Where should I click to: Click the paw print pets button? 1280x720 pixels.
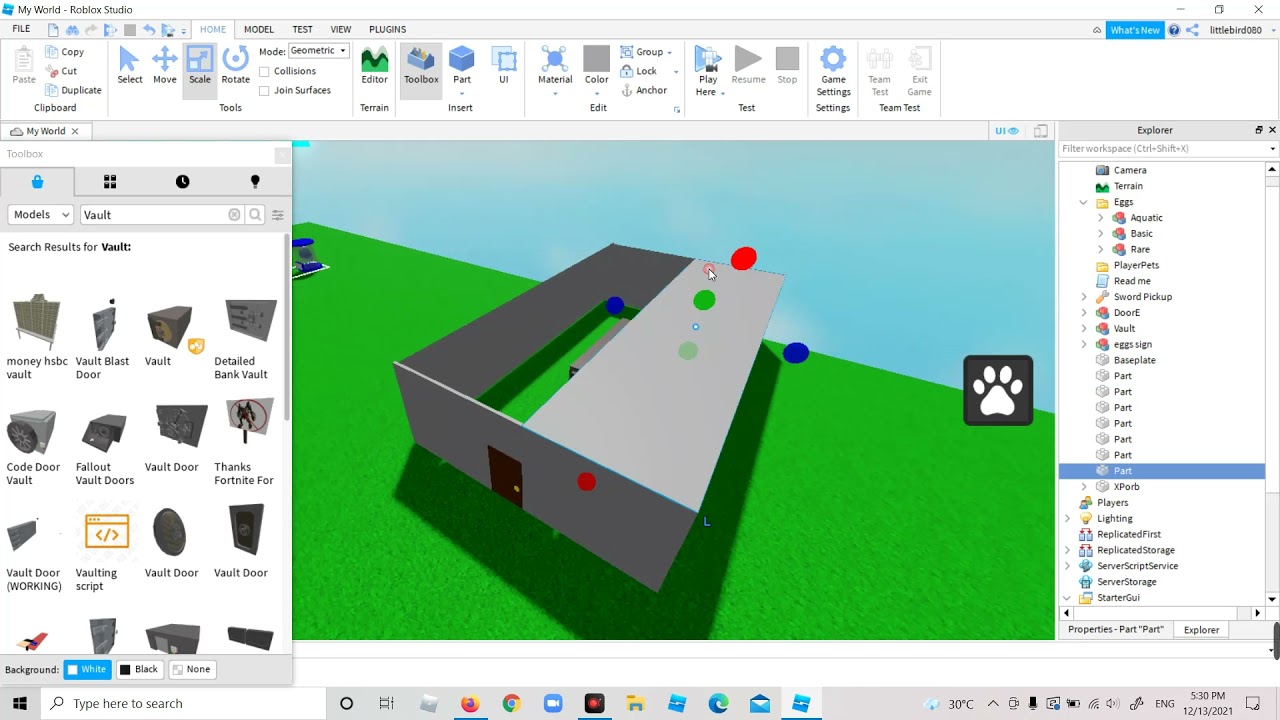click(998, 391)
